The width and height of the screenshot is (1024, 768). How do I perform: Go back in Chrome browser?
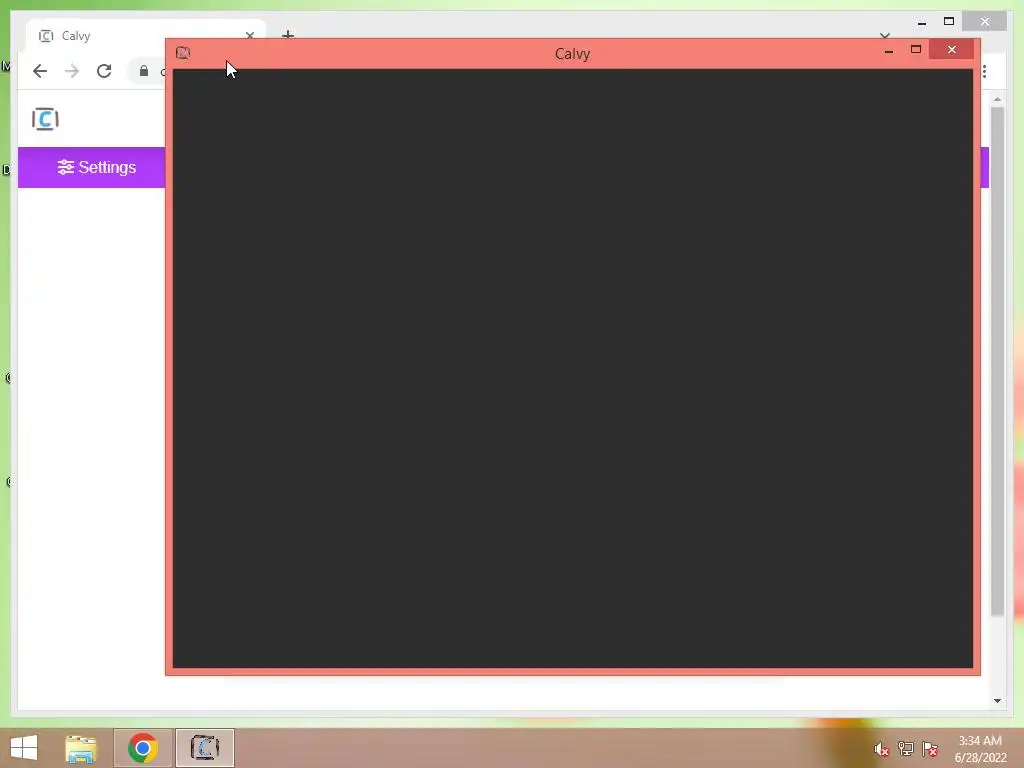[x=40, y=71]
